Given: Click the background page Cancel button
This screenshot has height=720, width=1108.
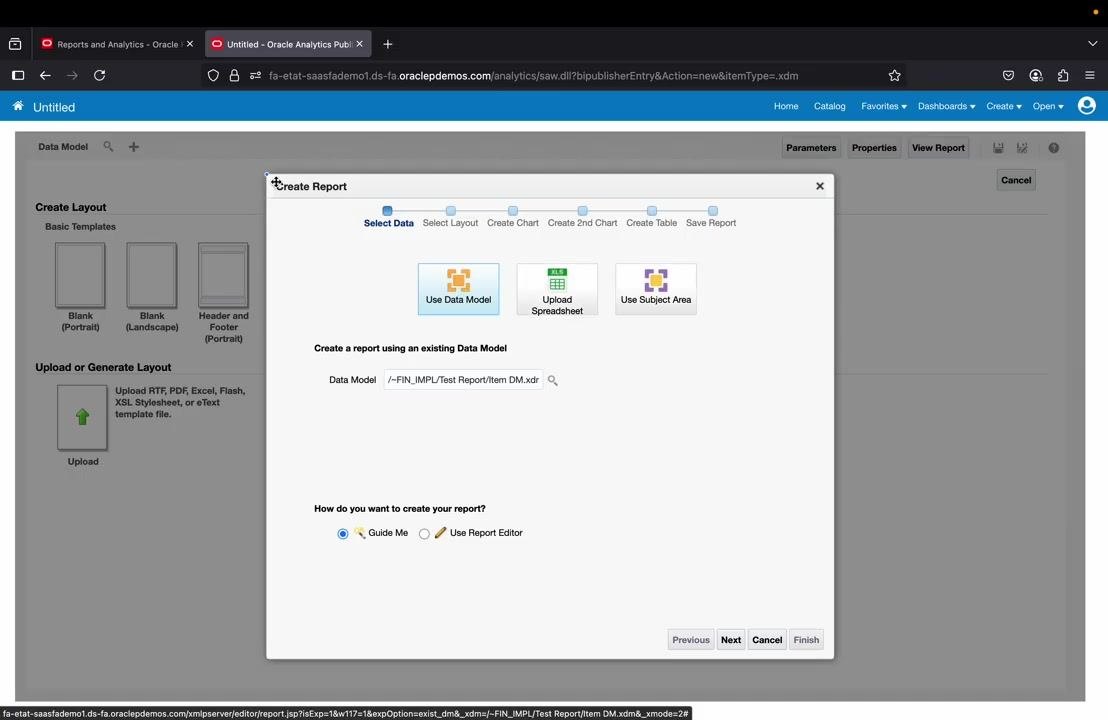Looking at the screenshot, I should (x=1016, y=180).
